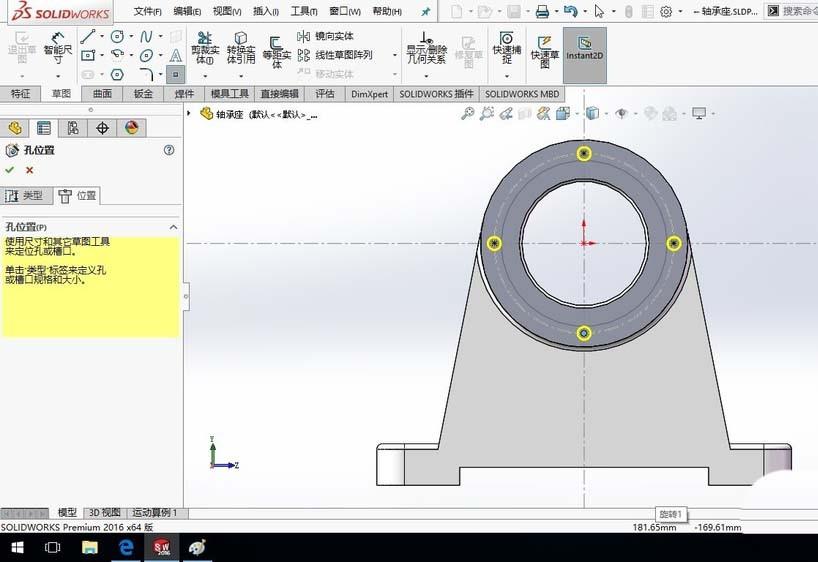
Task: Select the Rectangle sketch tool
Action: [88, 55]
